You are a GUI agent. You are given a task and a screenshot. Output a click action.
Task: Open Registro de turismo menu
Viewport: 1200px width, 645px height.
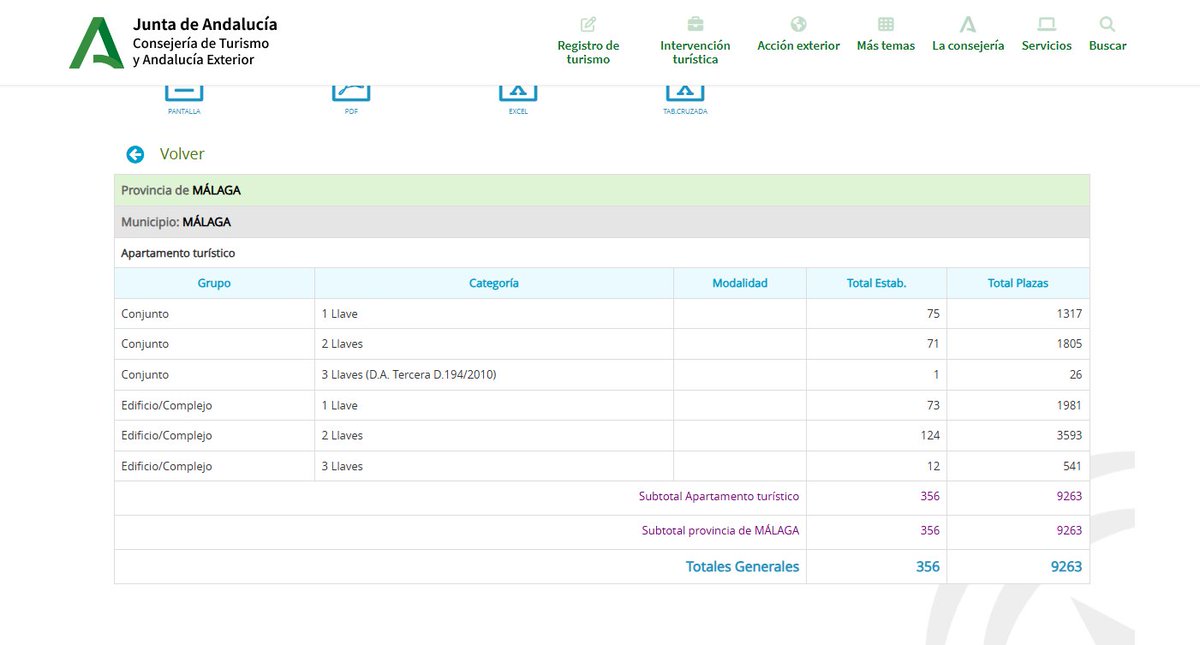(588, 40)
